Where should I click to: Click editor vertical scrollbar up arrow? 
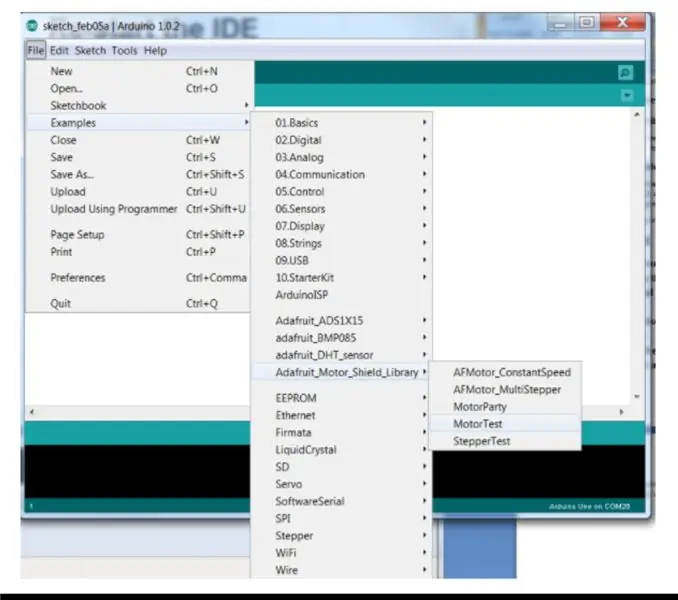636,115
